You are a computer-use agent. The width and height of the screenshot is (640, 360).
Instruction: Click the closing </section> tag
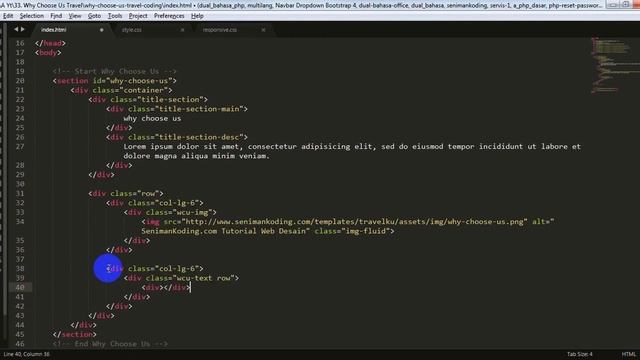point(75,334)
